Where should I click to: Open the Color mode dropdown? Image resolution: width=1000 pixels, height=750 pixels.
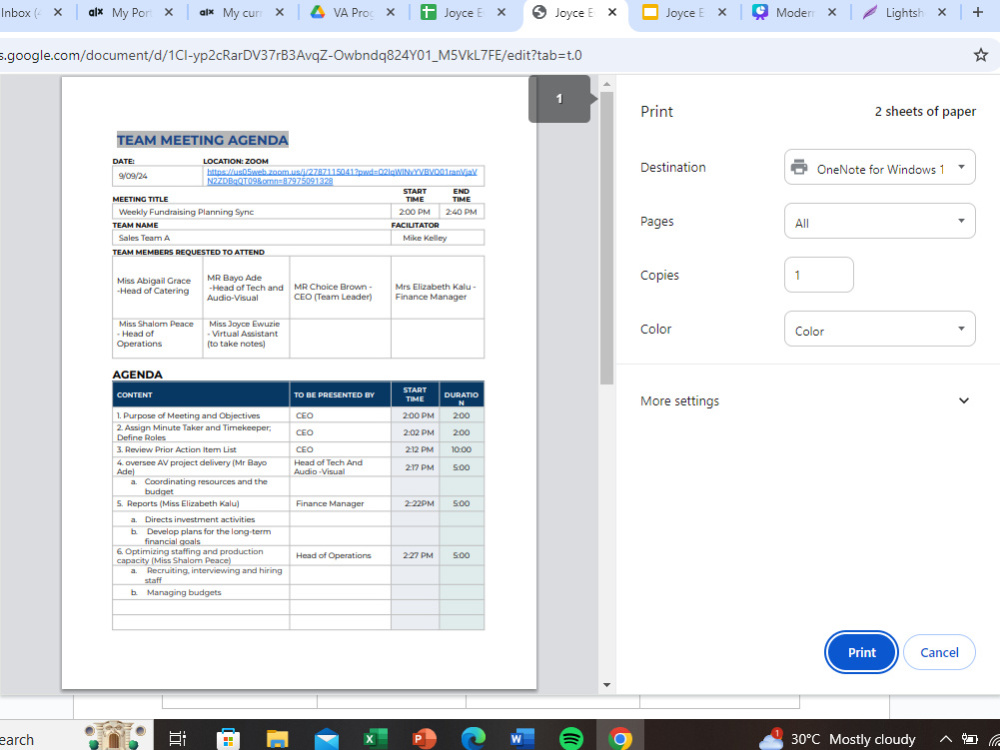(879, 329)
